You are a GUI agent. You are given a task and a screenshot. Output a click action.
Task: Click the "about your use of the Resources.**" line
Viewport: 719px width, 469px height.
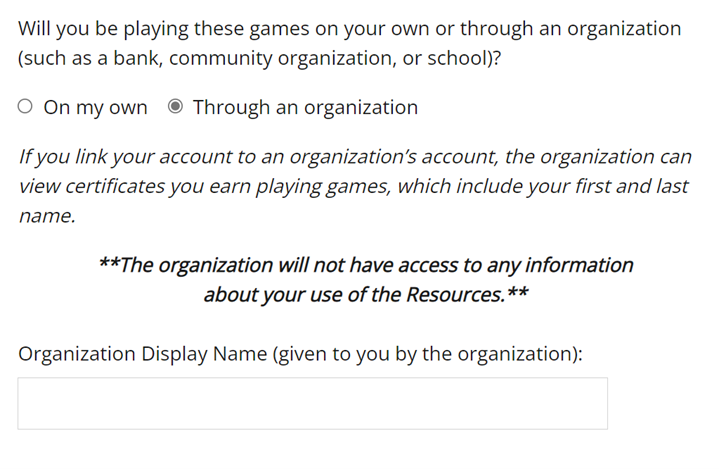[x=366, y=295]
